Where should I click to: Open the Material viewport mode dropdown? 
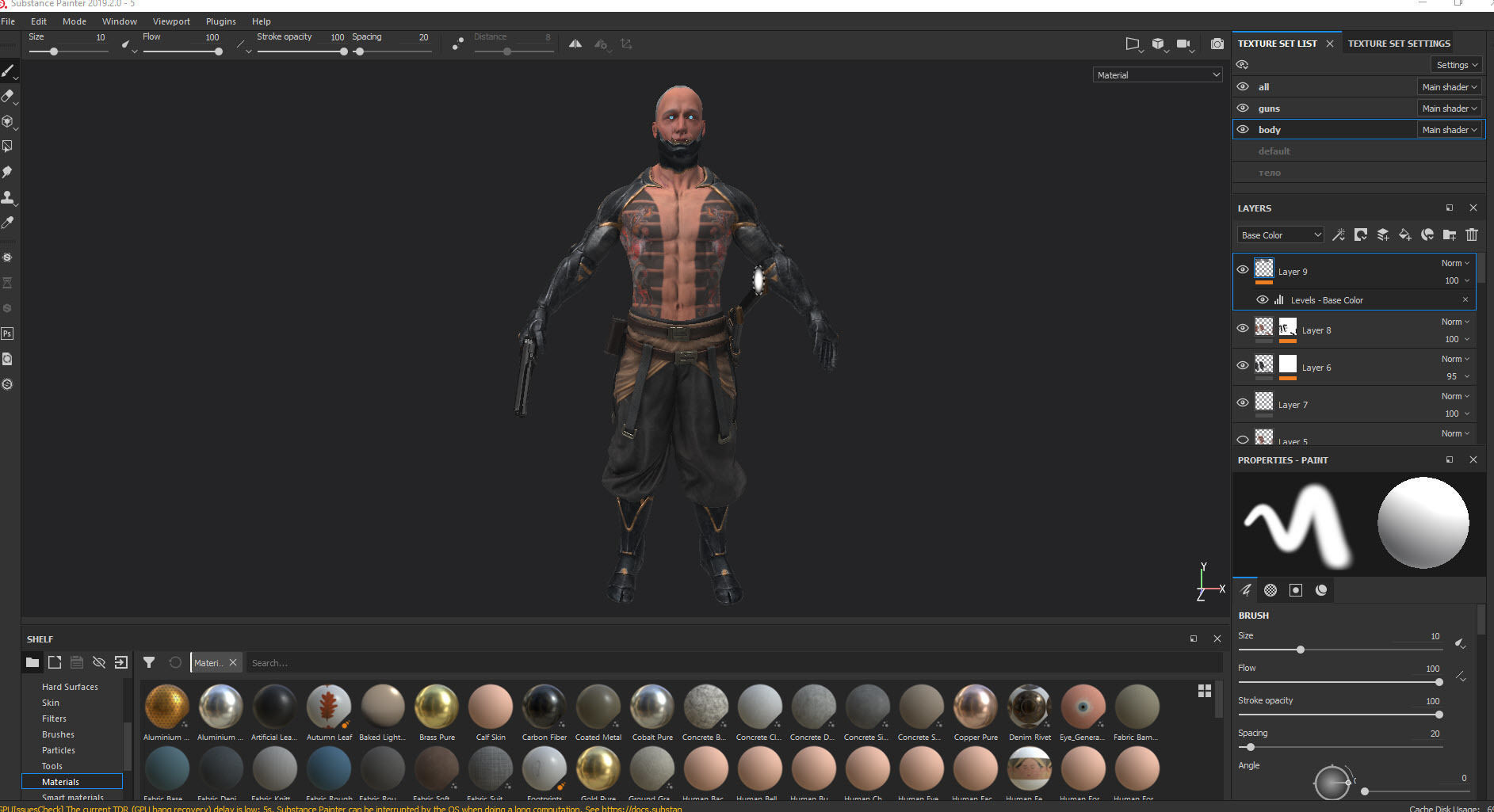(1157, 75)
